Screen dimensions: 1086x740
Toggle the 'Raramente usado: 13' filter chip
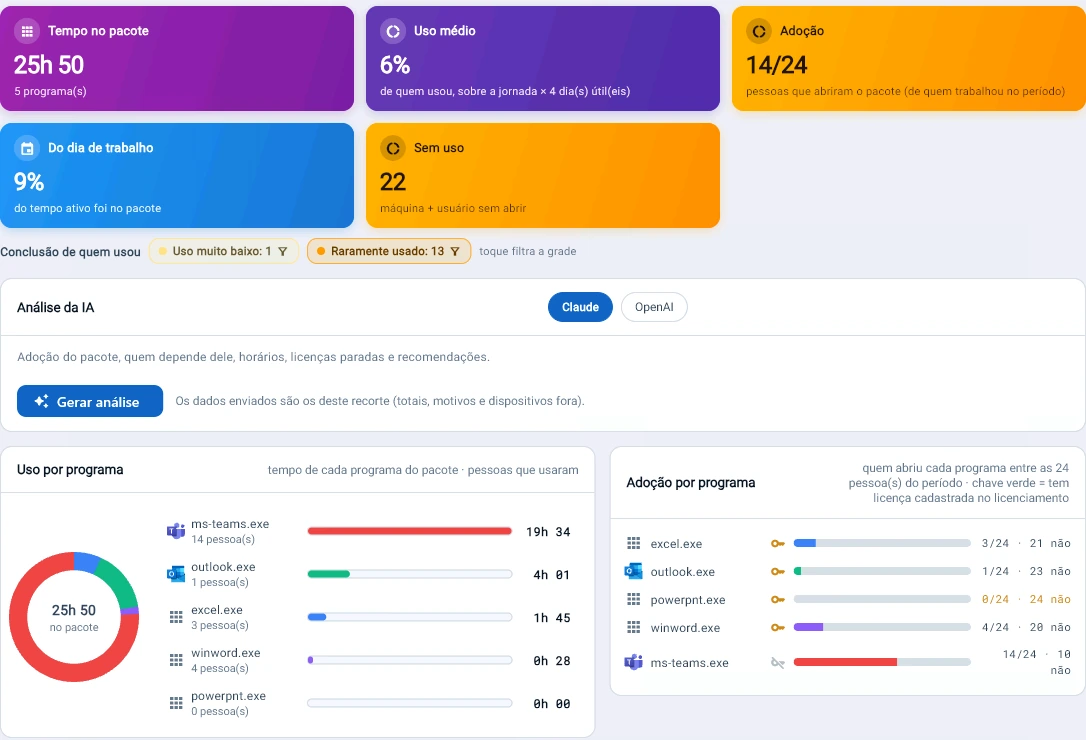[389, 251]
